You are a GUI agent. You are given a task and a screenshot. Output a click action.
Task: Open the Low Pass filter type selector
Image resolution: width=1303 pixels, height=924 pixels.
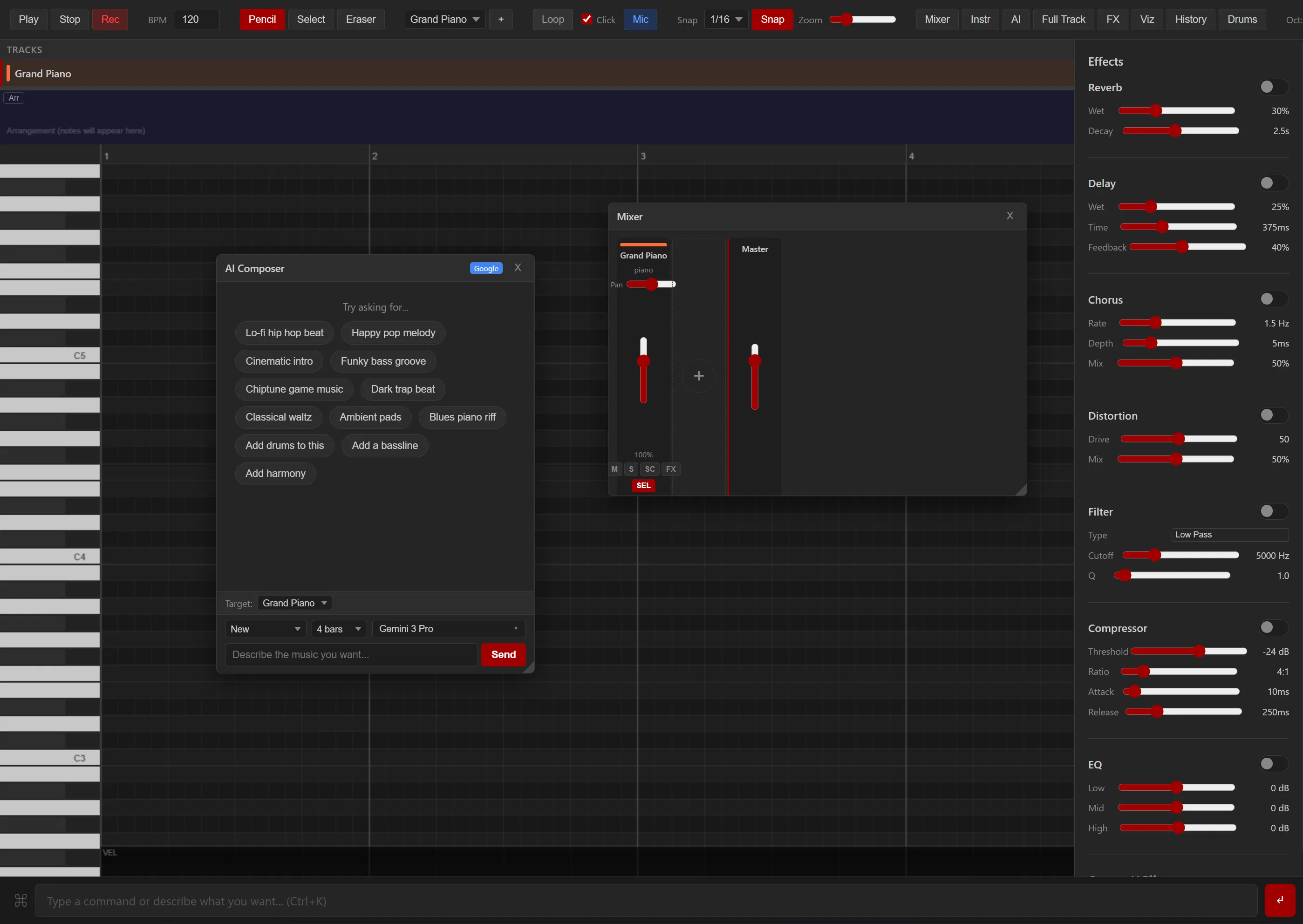point(1230,534)
